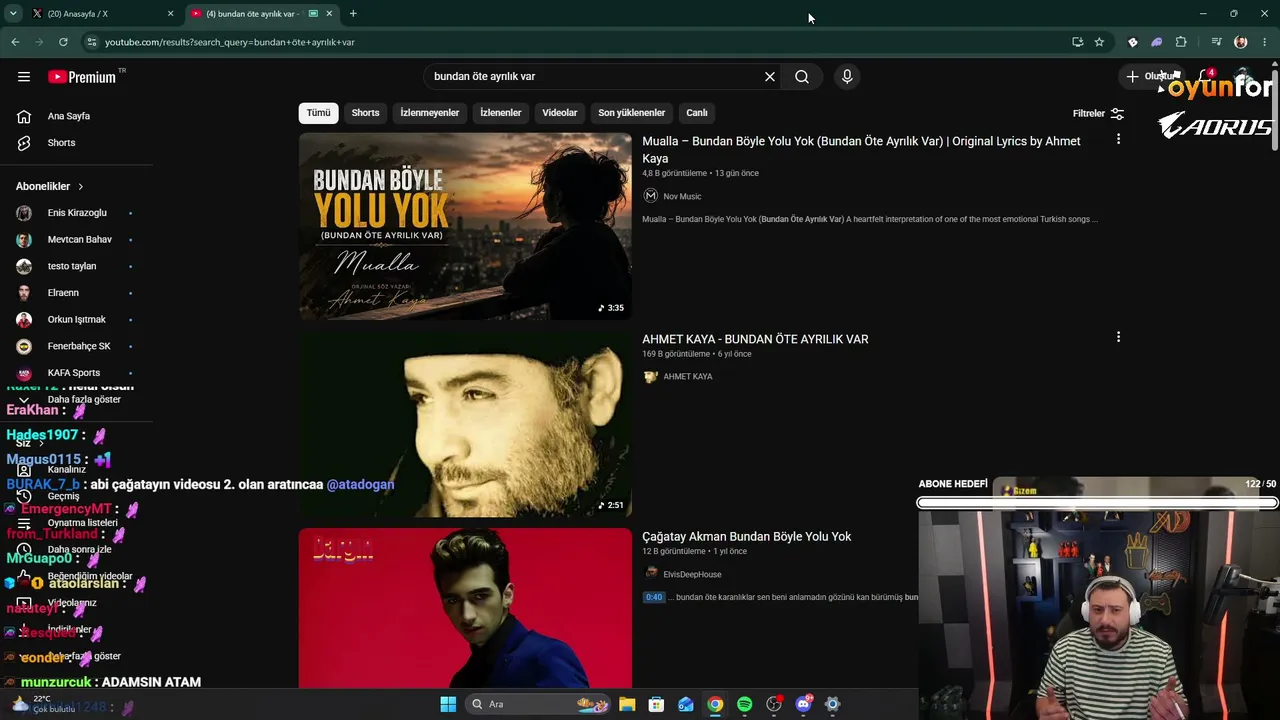Open Nov Music channel name link
This screenshot has width=1280, height=720.
pyautogui.click(x=682, y=197)
